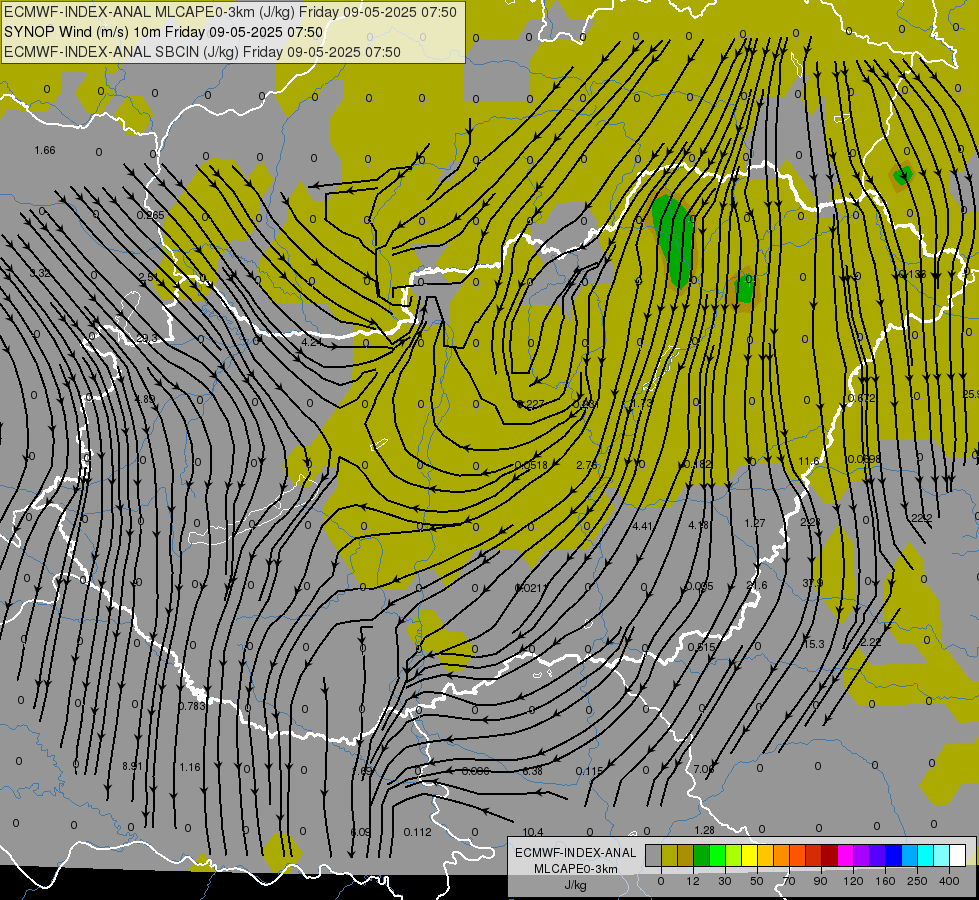
Task: Click the map value 0.112
Action: click(x=418, y=833)
